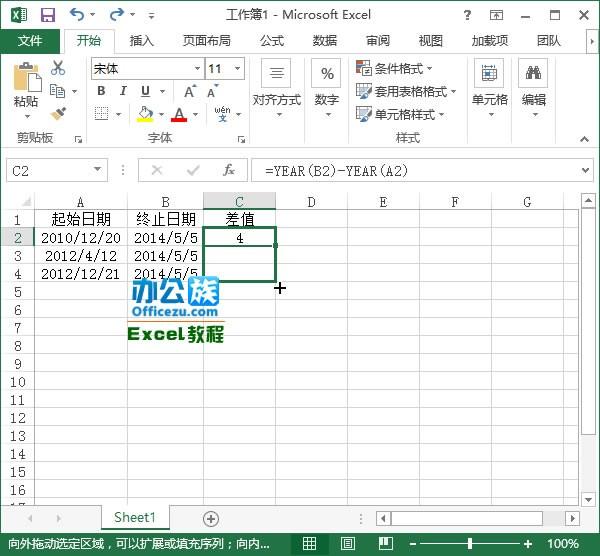Screen dimensions: 600x556
Task: Expand the formula bar
Action: tap(585, 170)
